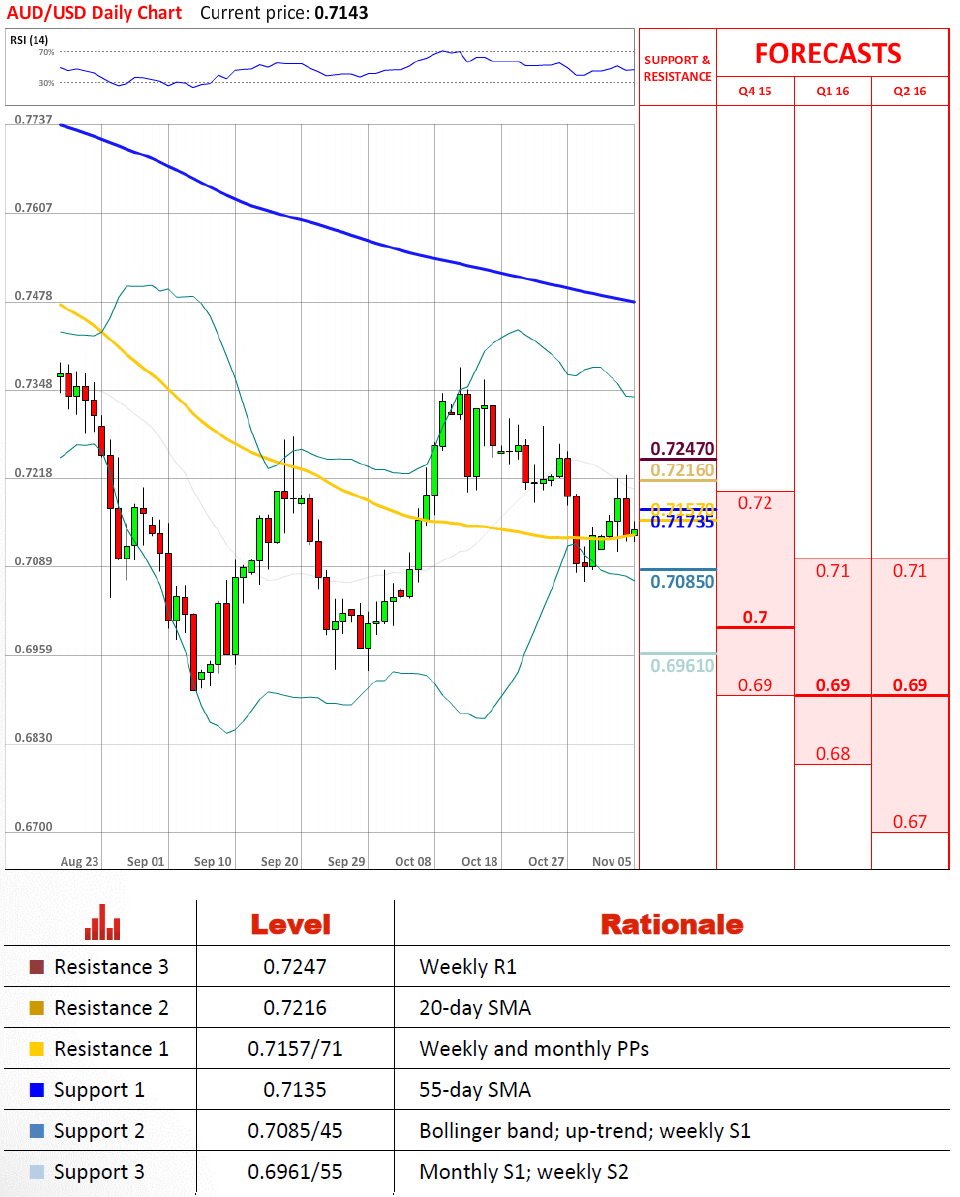Screen dimensions: 960x1197
Task: Click the 0.69610 support level label
Action: [682, 665]
